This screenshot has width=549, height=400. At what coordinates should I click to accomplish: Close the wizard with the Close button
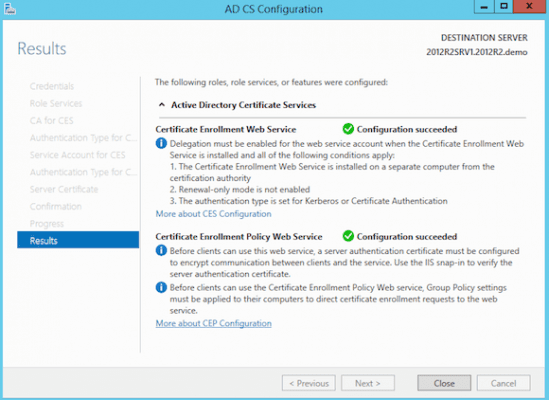(x=444, y=383)
